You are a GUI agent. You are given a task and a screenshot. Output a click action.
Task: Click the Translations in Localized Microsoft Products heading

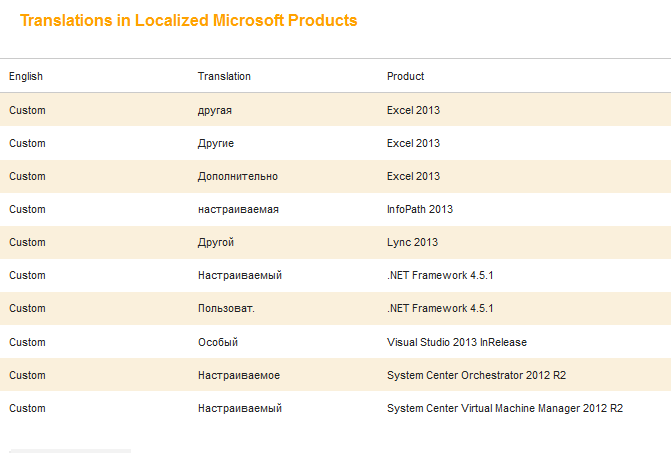pos(188,21)
